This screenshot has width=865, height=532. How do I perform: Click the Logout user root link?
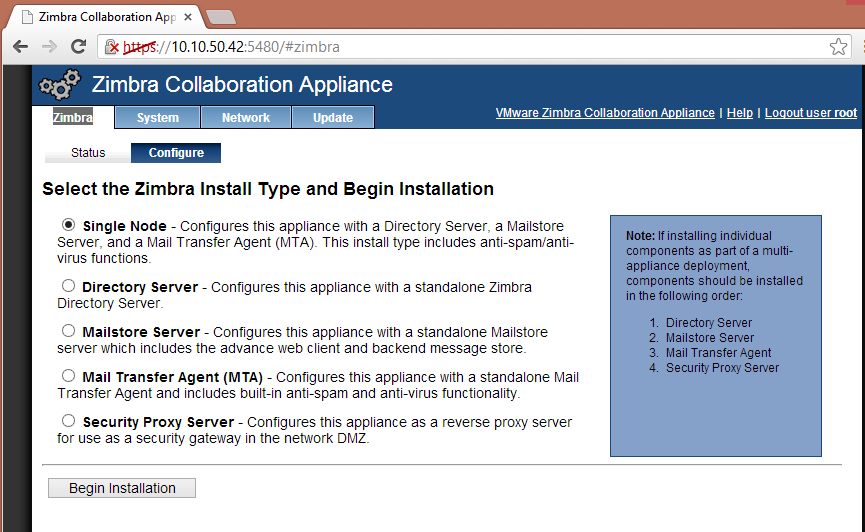pos(810,113)
